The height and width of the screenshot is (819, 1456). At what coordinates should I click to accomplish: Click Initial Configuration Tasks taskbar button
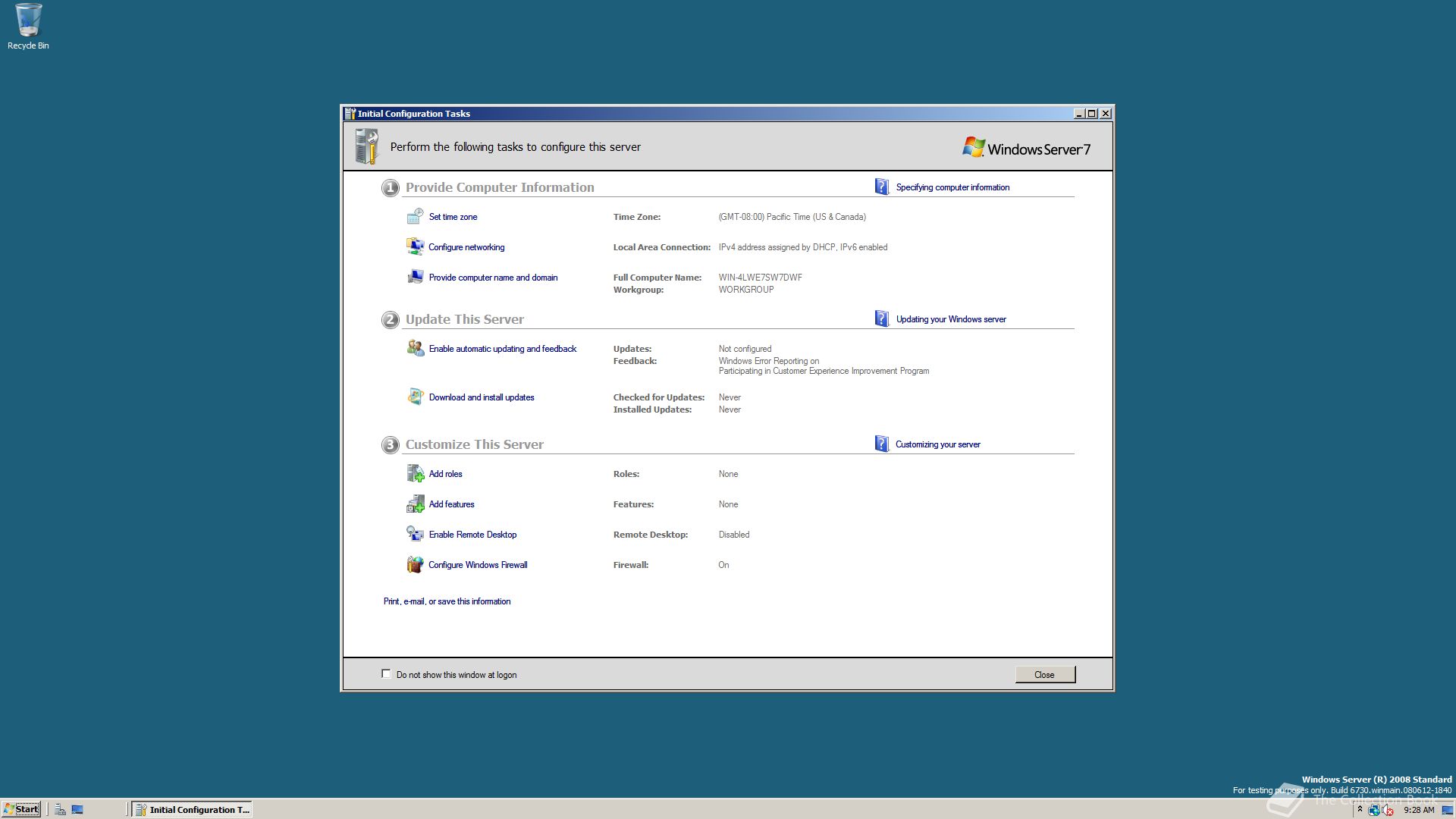(x=193, y=810)
